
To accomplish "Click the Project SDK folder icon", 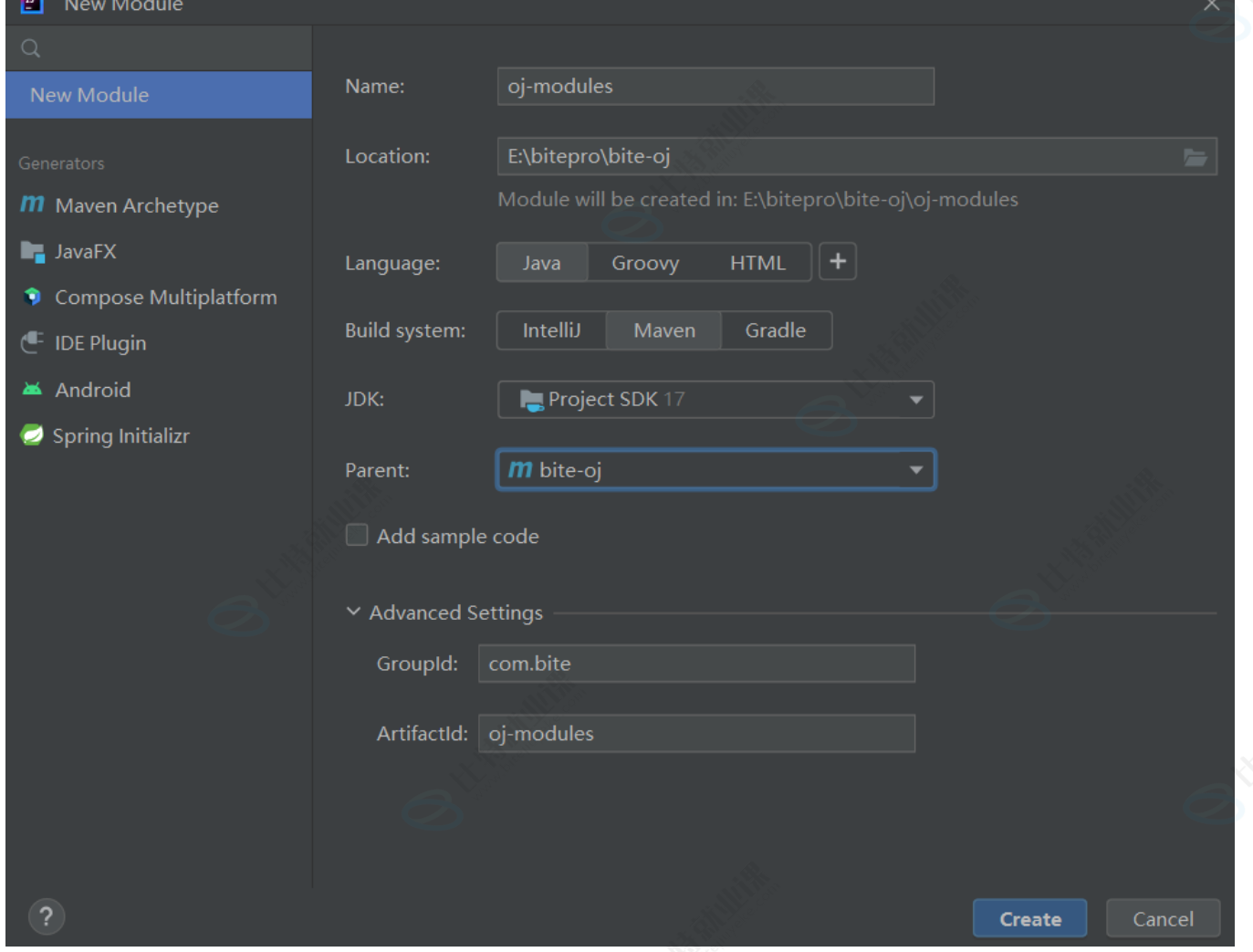I will click(x=532, y=400).
